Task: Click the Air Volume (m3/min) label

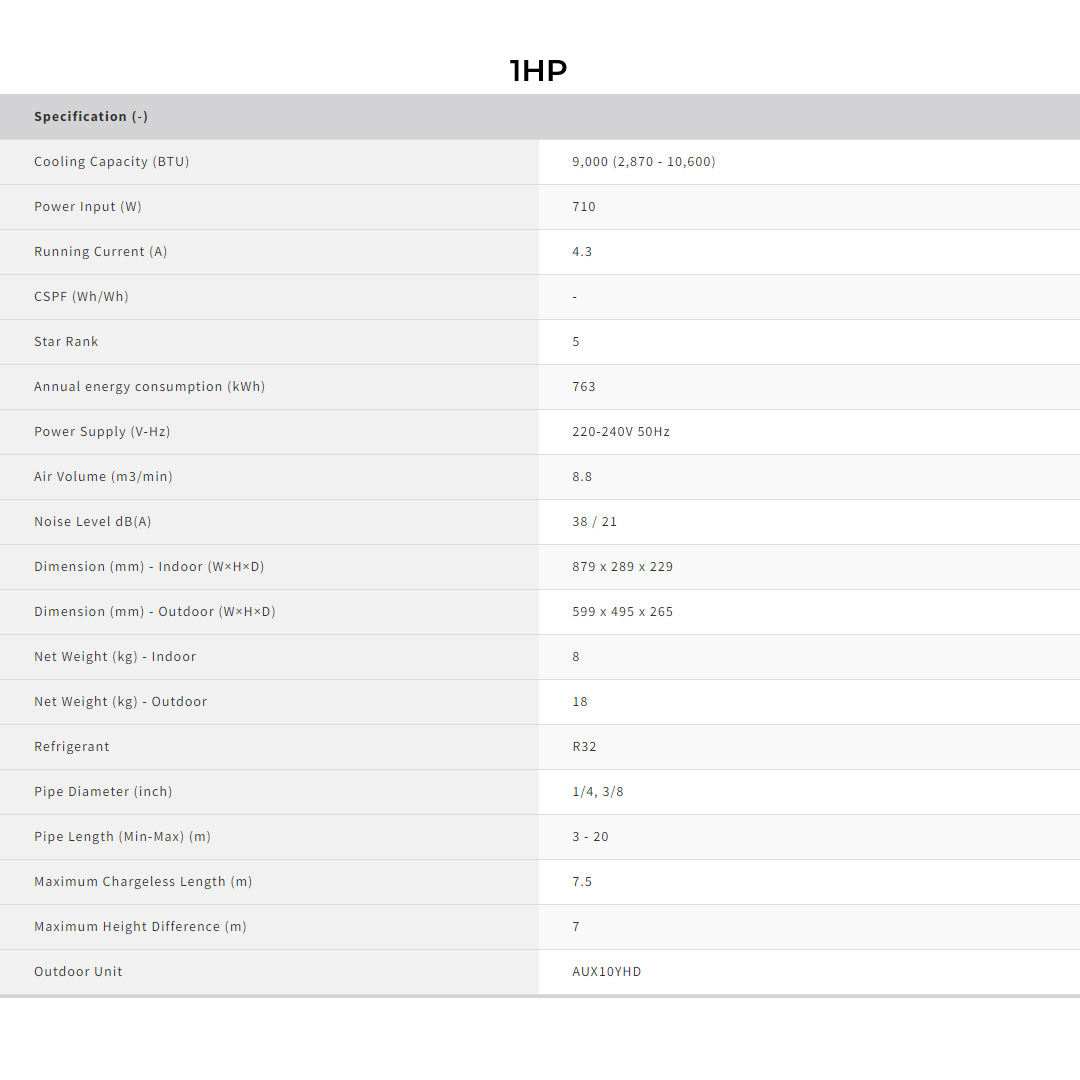Action: pos(103,477)
